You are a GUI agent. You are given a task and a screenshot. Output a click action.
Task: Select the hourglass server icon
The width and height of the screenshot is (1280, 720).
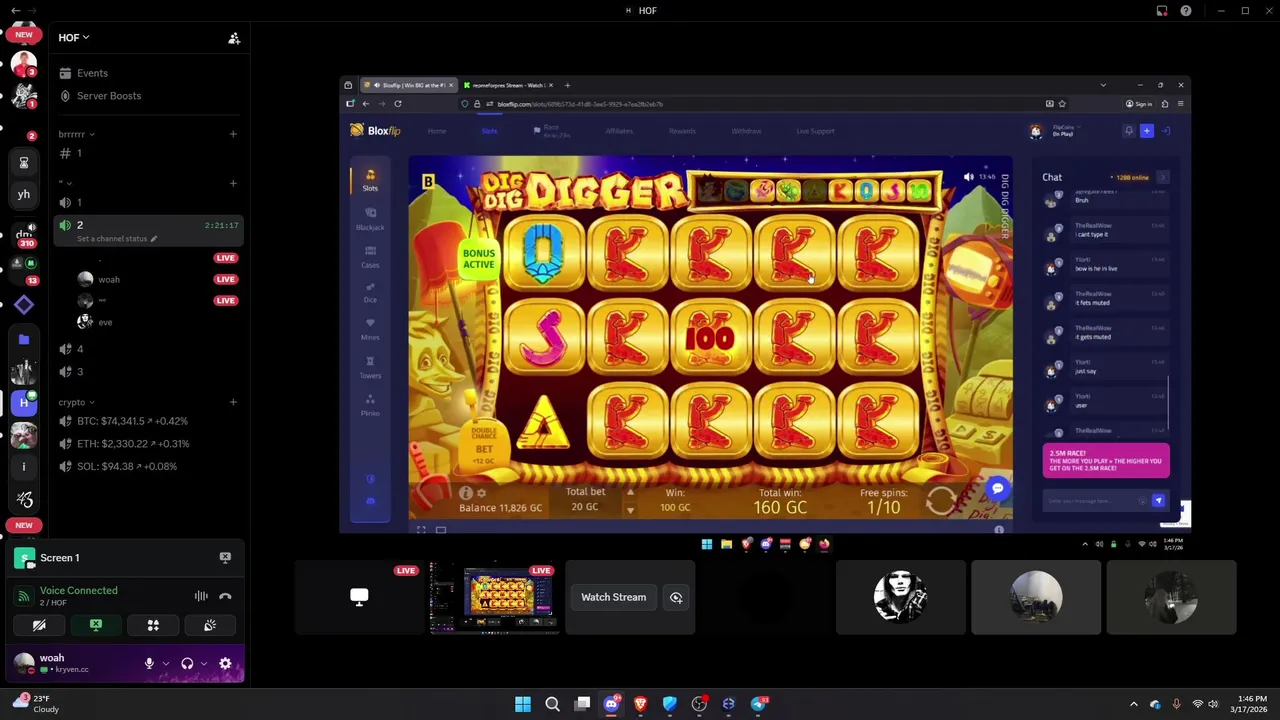(x=24, y=163)
